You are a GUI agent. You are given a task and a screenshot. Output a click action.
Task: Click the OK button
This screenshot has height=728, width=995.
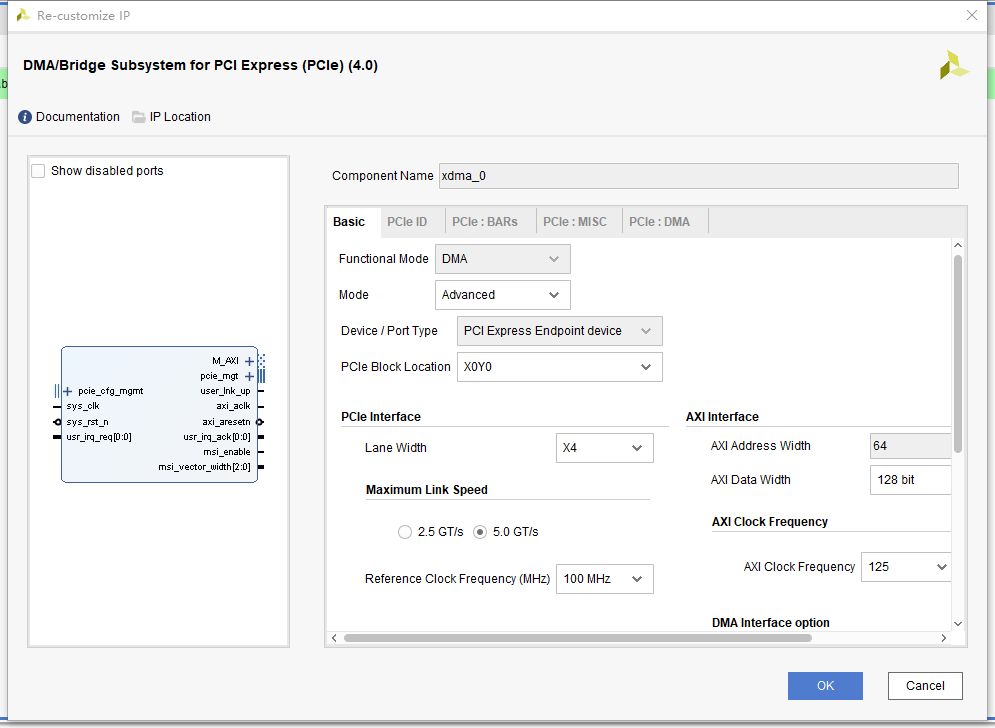click(826, 686)
